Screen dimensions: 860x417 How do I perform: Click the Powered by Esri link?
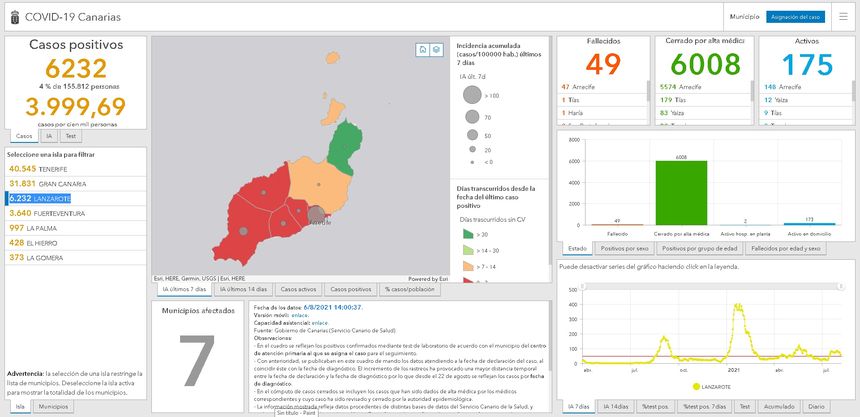click(x=428, y=279)
